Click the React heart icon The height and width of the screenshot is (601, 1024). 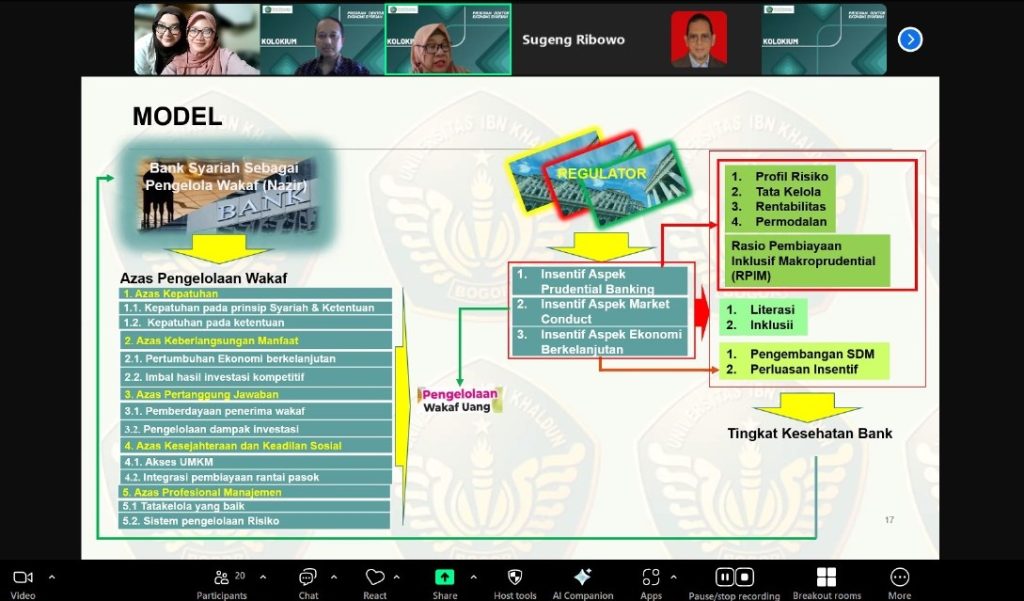click(x=375, y=578)
